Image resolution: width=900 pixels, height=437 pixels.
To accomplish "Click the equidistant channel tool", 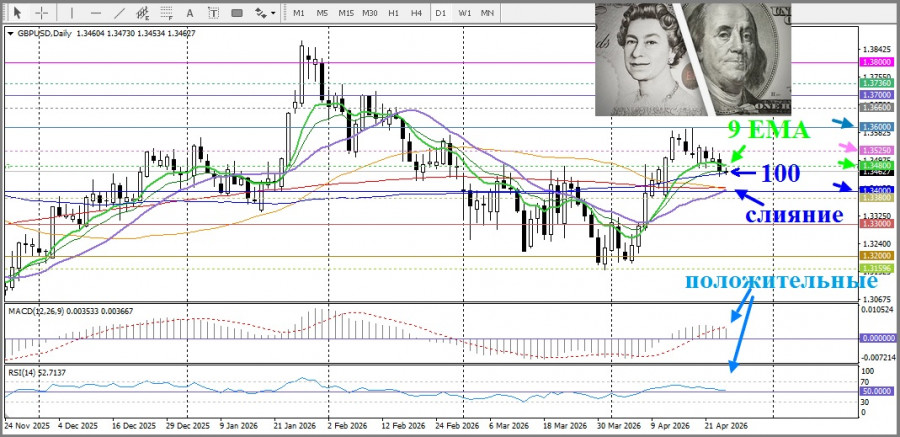I will click(143, 12).
